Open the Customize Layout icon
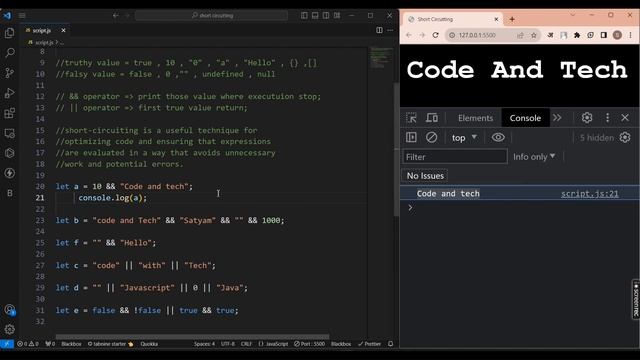 point(337,16)
